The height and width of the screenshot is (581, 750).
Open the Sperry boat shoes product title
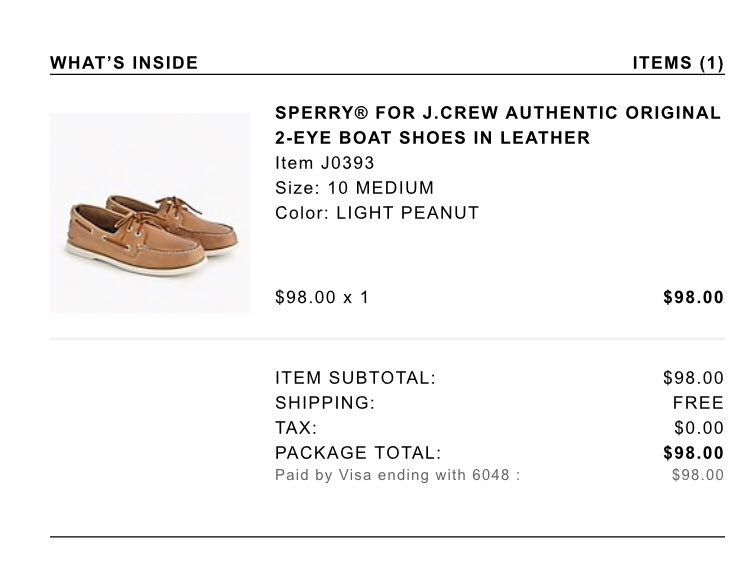[497, 113]
